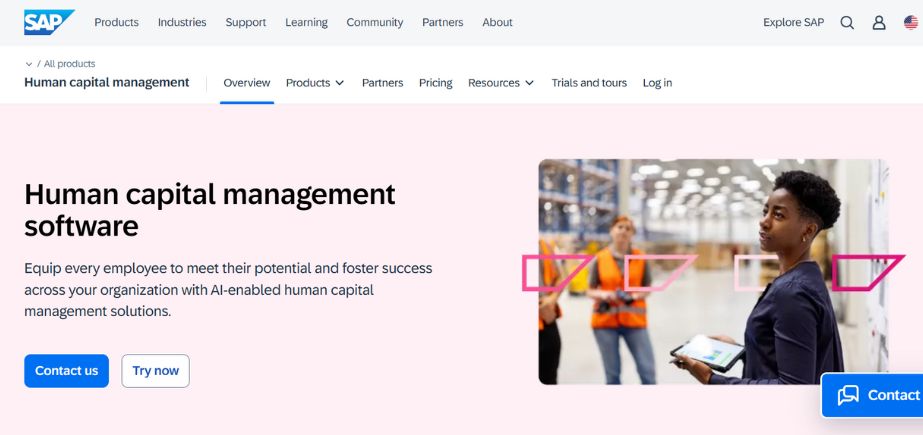Select the Overview tab
Image resolution: width=923 pixels, height=435 pixels.
(x=247, y=83)
